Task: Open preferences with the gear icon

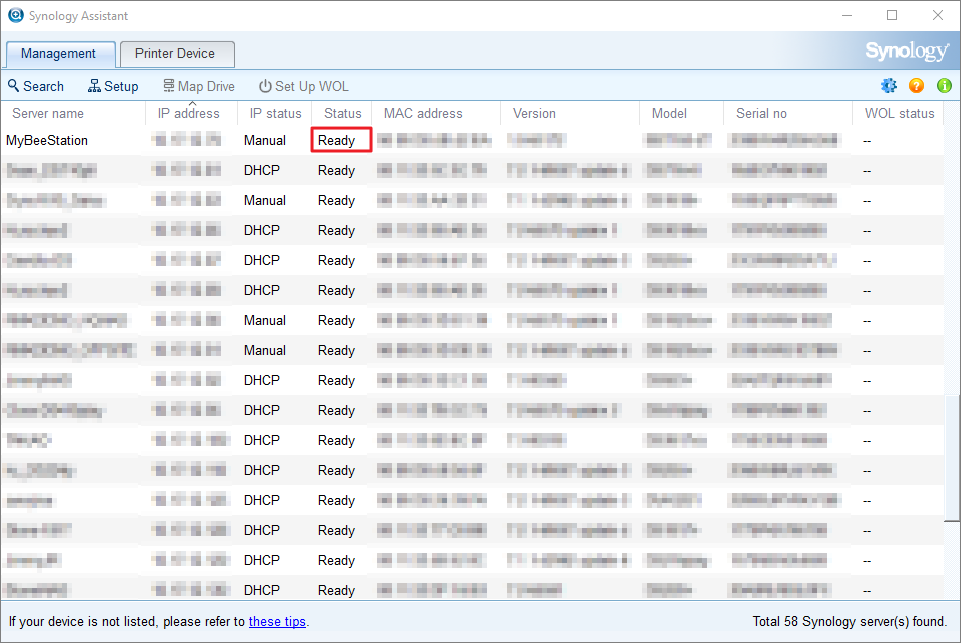Action: 889,86
